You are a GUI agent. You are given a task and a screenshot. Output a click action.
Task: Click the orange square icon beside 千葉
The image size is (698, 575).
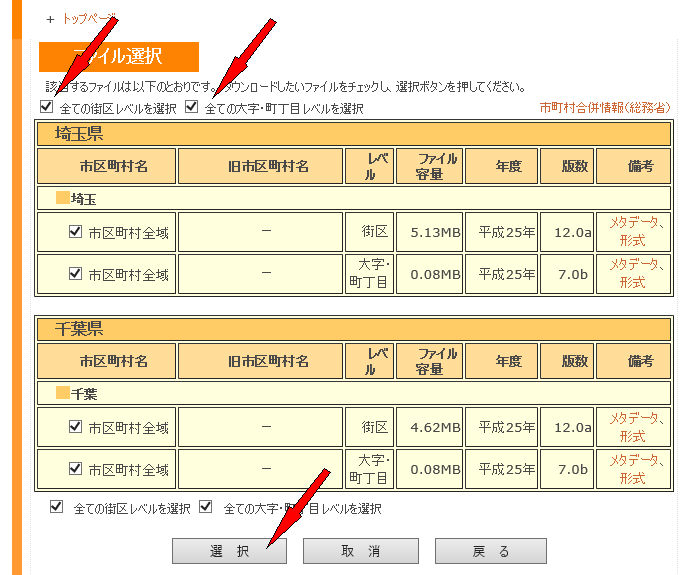[62, 393]
